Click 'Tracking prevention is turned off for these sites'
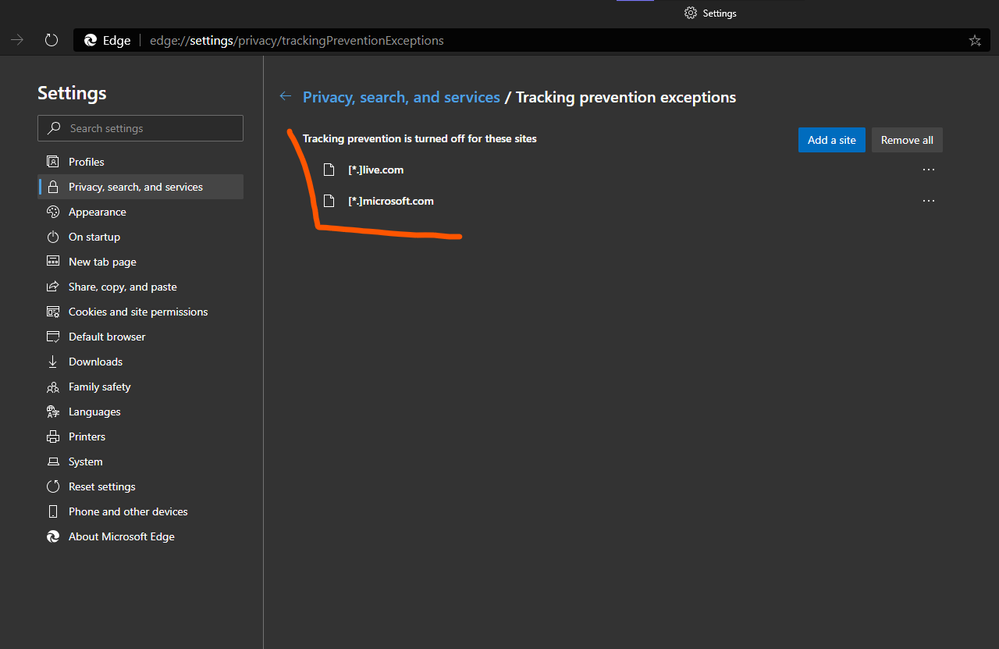The height and width of the screenshot is (649, 999). click(x=419, y=138)
